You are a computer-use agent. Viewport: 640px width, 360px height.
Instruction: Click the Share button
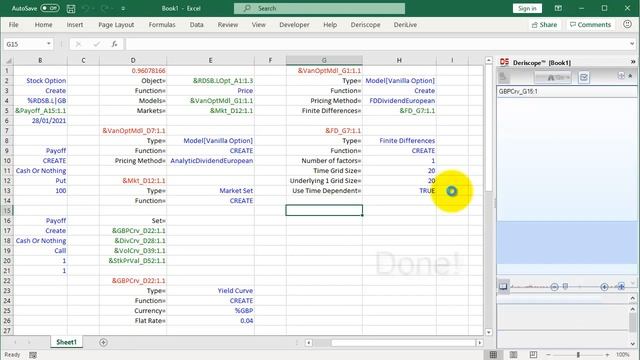(x=544, y=24)
